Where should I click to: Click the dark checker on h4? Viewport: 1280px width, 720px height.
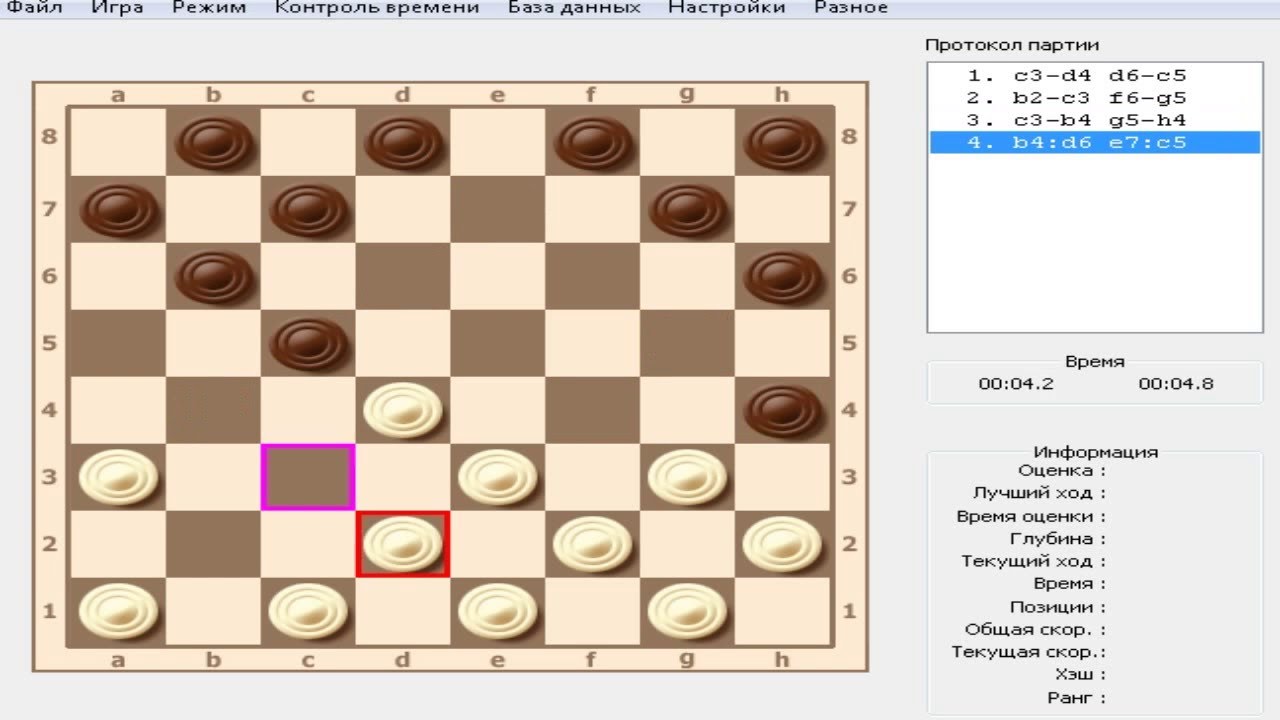pos(782,410)
